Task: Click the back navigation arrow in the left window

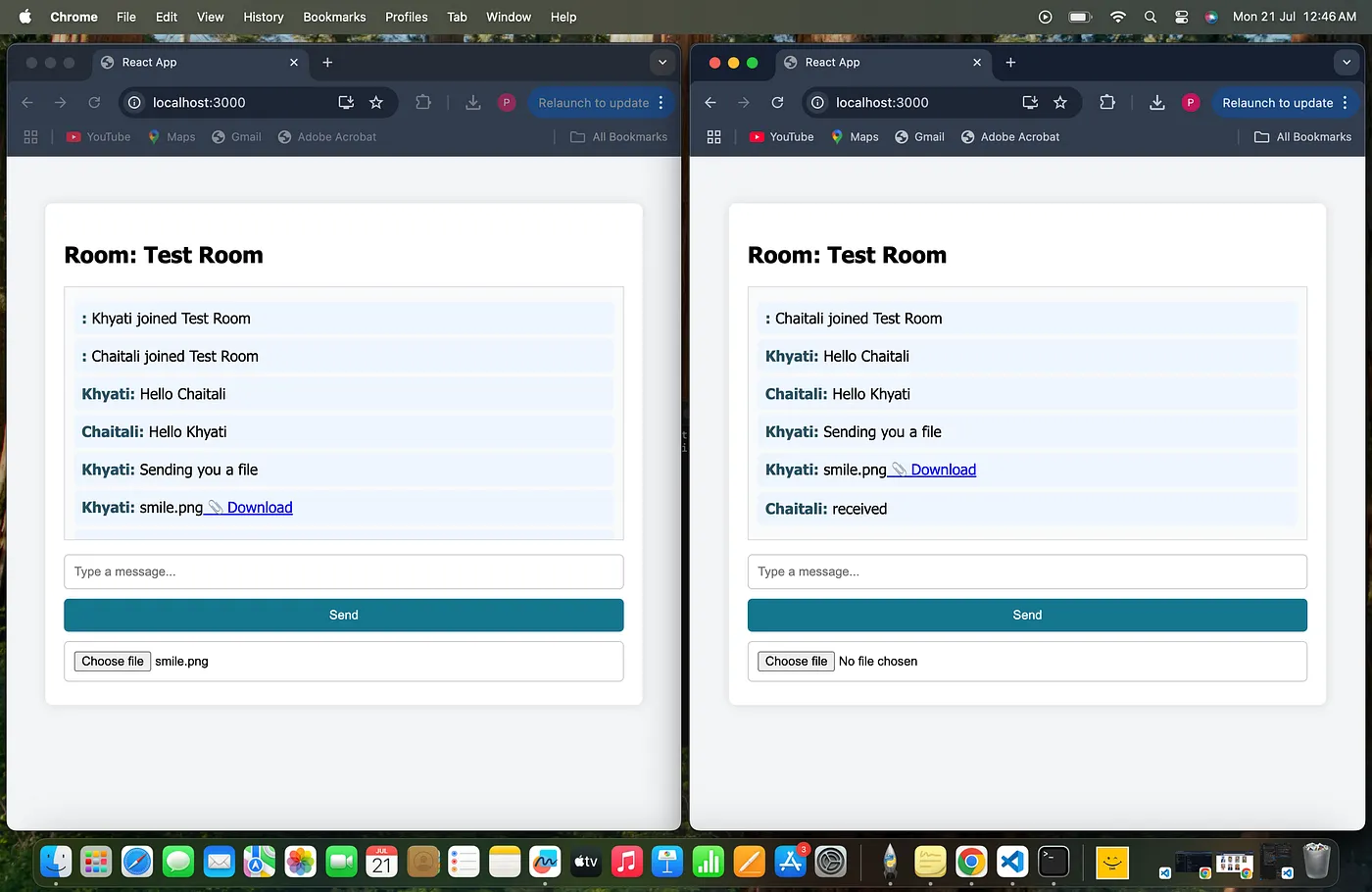Action: [26, 102]
